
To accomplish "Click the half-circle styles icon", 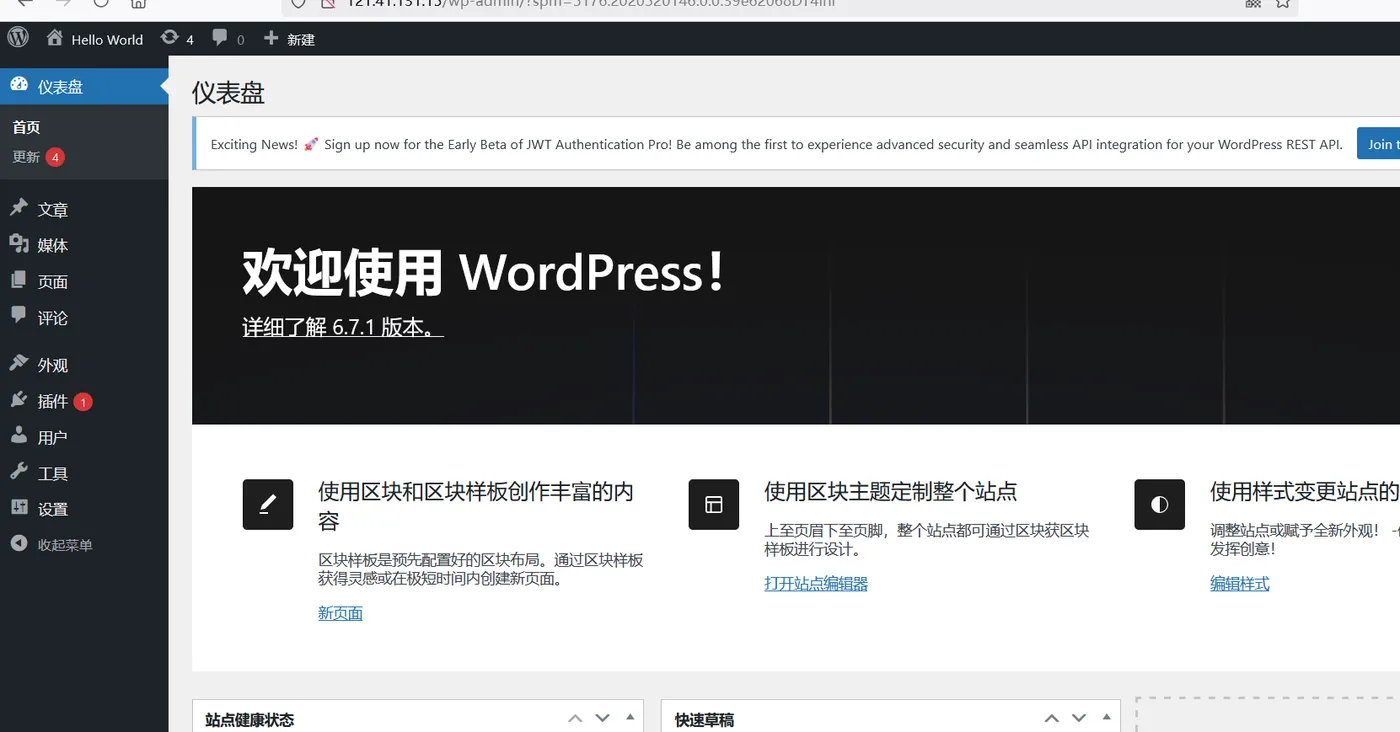I will point(1160,504).
